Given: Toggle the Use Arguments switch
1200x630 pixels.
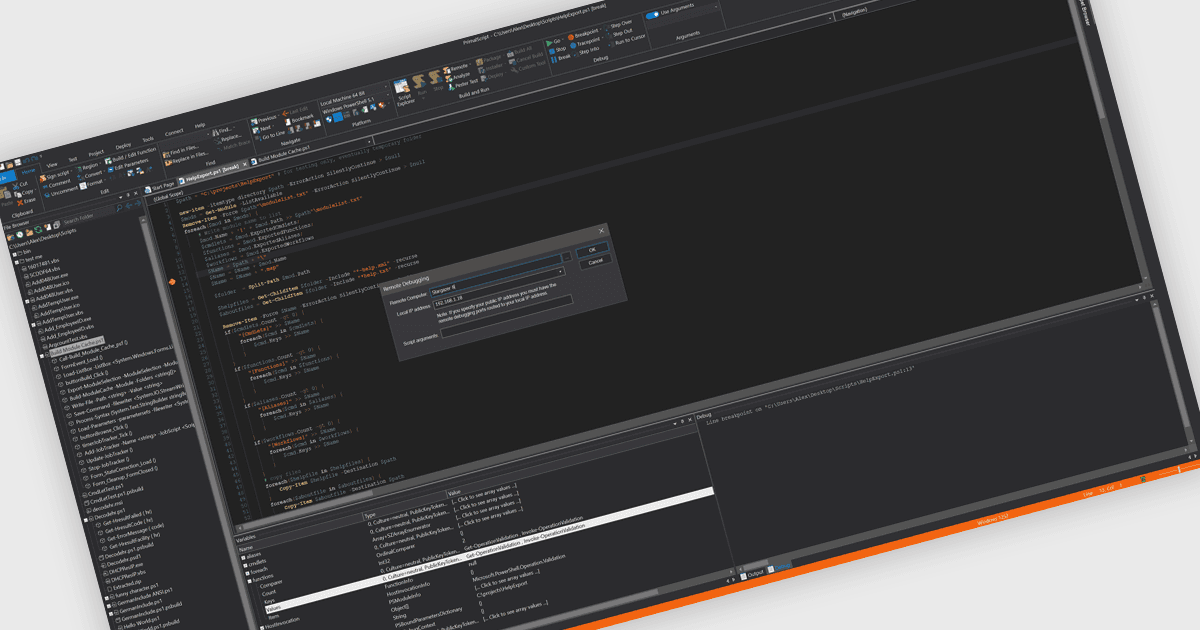Looking at the screenshot, I should click(652, 15).
